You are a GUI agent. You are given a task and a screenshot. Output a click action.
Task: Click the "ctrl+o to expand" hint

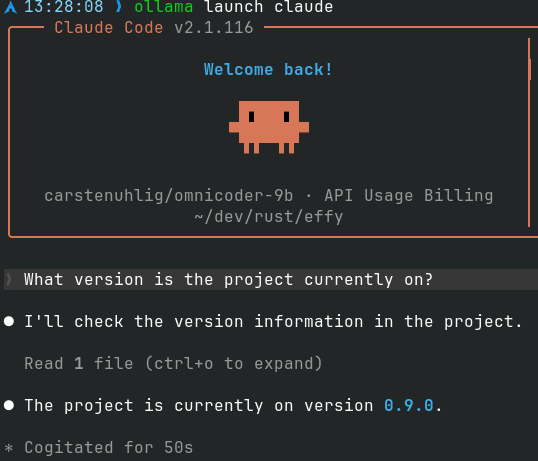(x=234, y=363)
